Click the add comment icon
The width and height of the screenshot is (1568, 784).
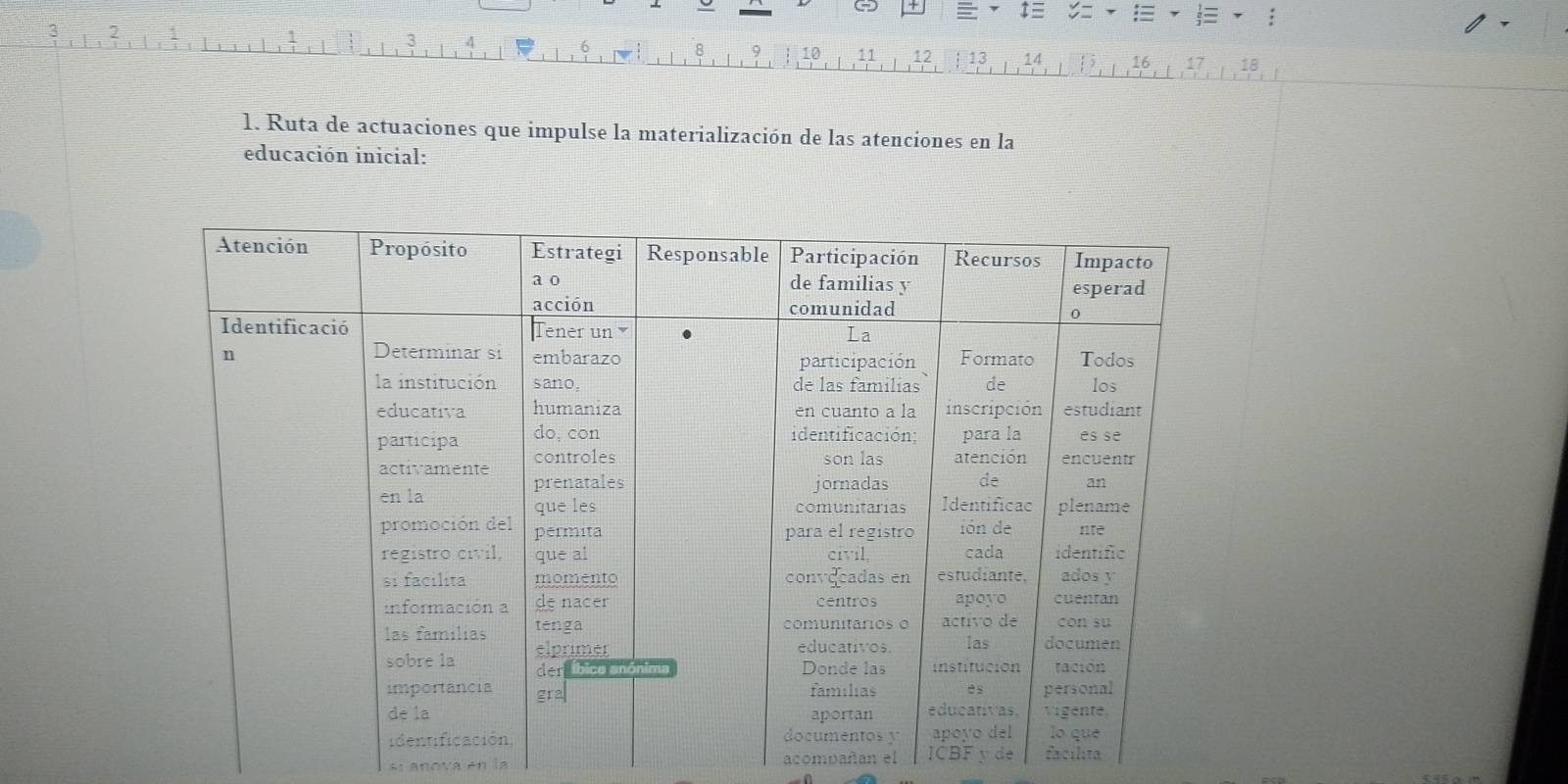pyautogui.click(x=913, y=7)
